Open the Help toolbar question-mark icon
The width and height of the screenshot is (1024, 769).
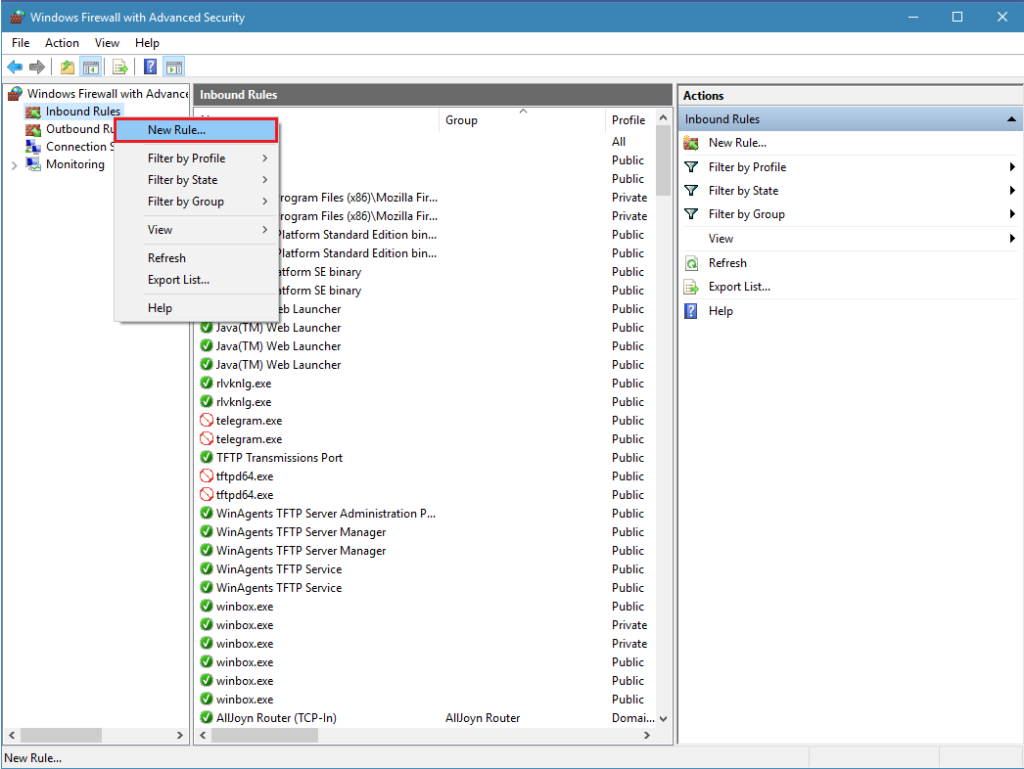[150, 67]
